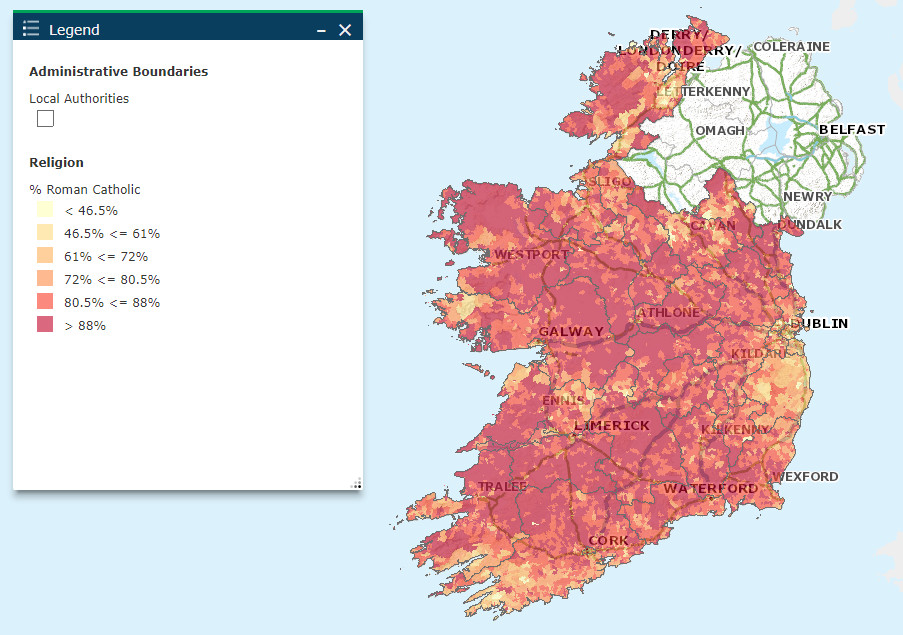Select the 80.5% <= 88% legend color
Screen dimensions: 903x635
coord(43,302)
